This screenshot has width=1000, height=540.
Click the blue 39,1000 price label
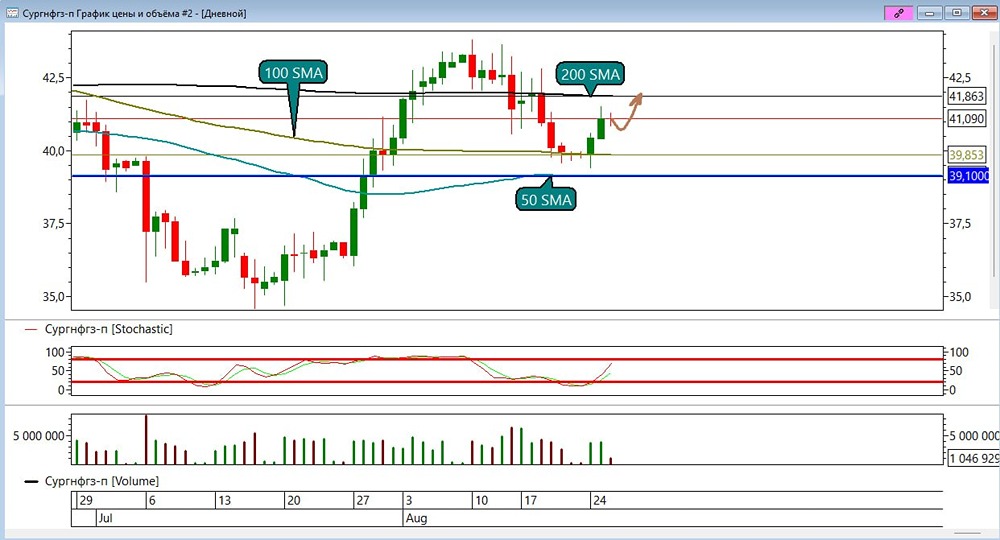(x=968, y=176)
